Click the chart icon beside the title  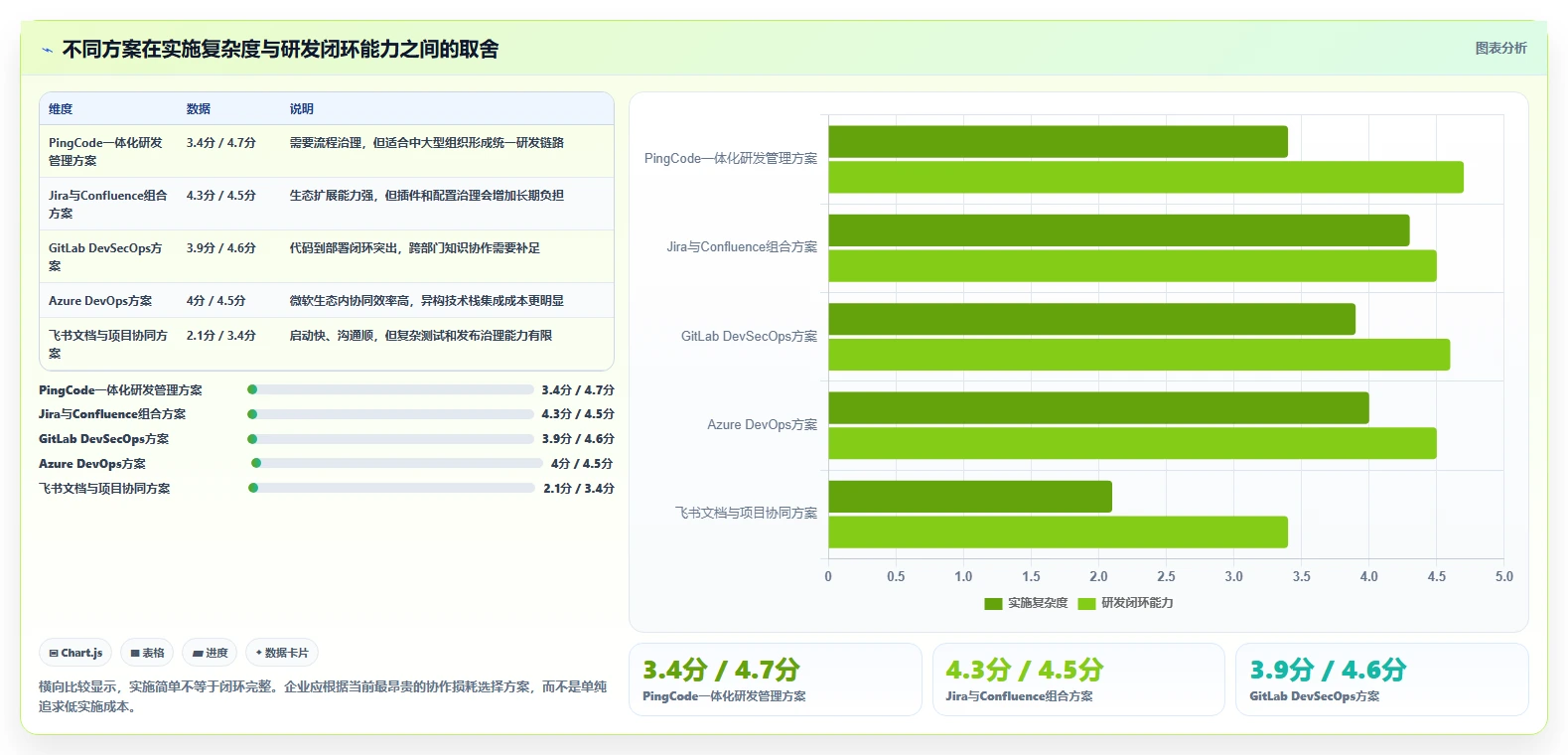47,50
